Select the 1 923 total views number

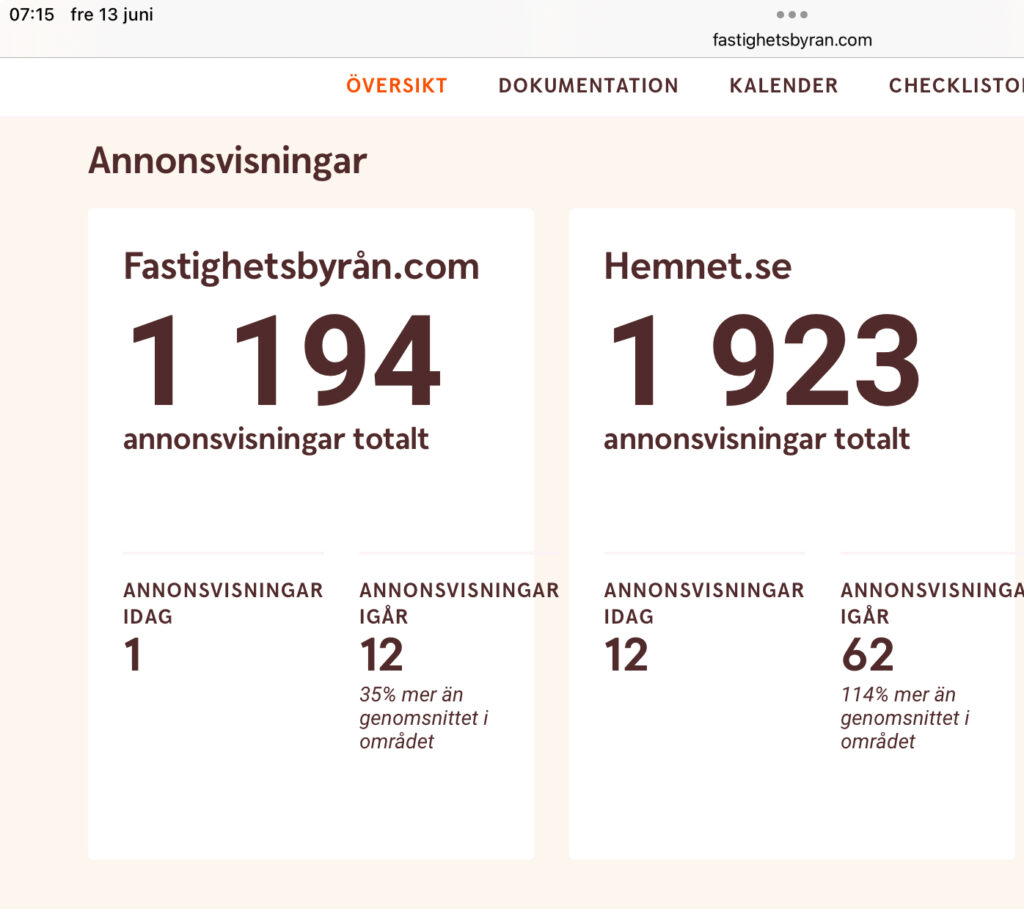click(764, 360)
